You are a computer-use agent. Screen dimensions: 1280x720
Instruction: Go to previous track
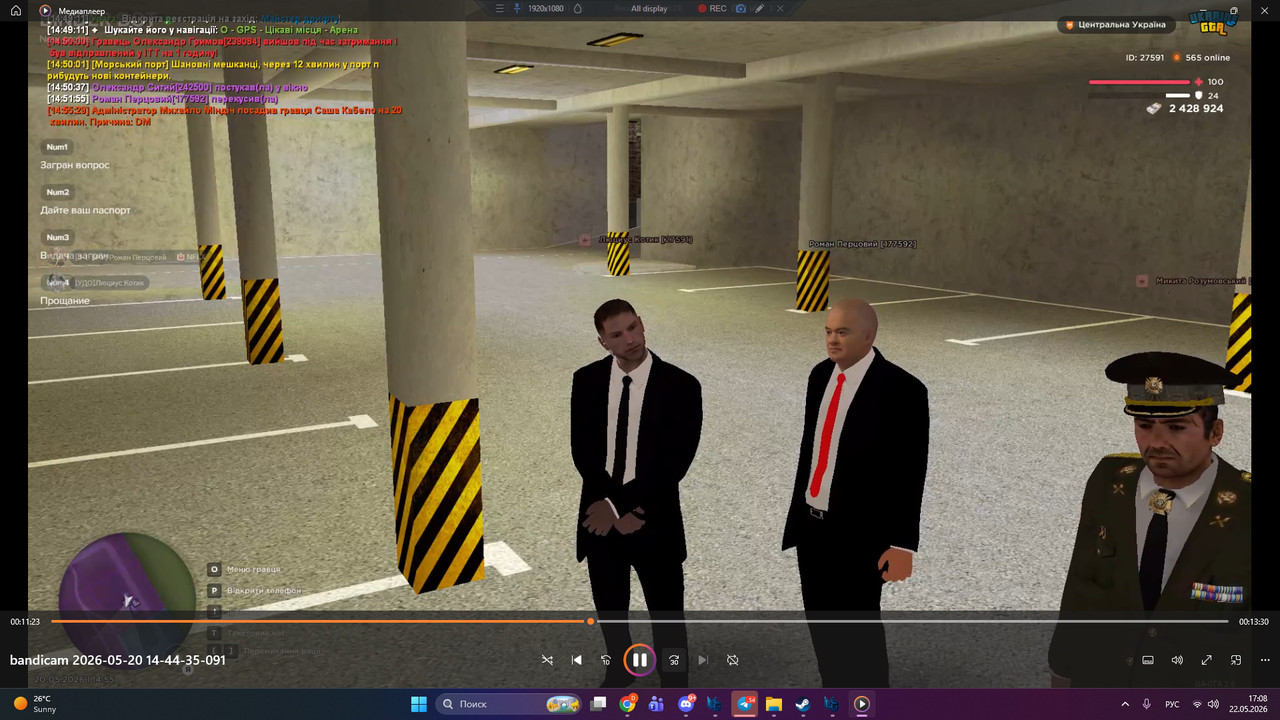[576, 660]
